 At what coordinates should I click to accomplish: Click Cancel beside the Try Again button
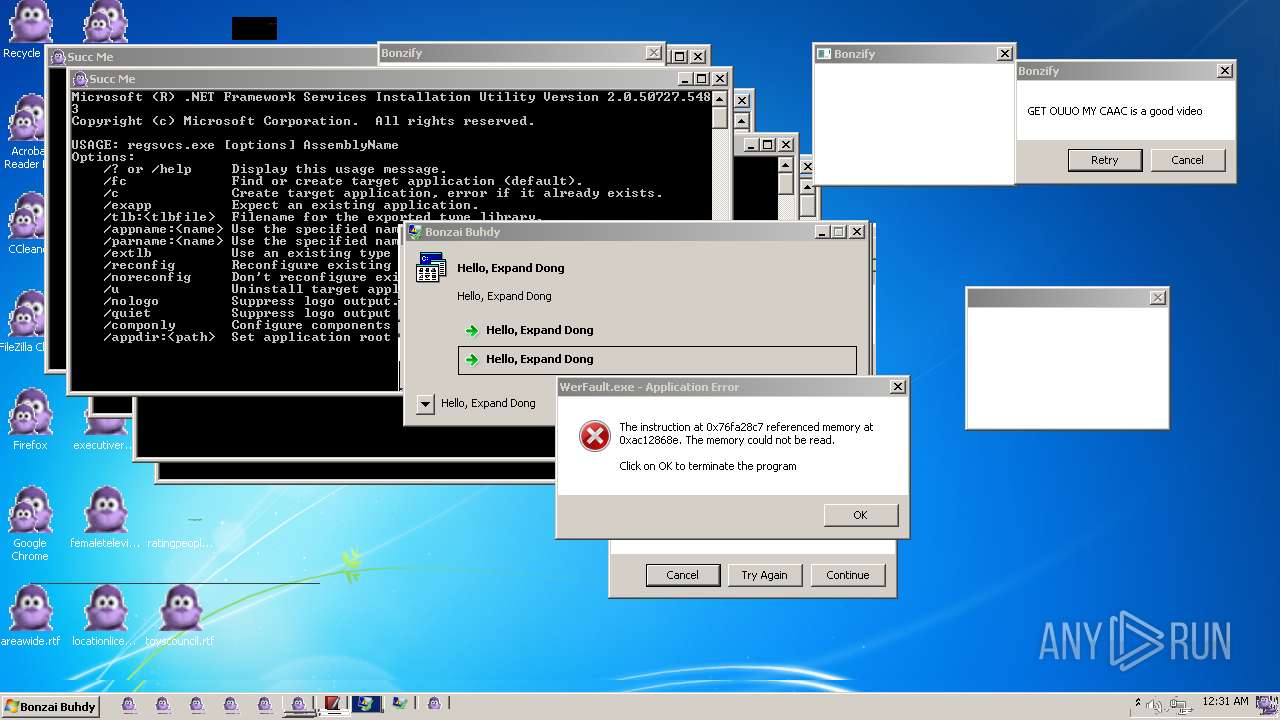(682, 575)
